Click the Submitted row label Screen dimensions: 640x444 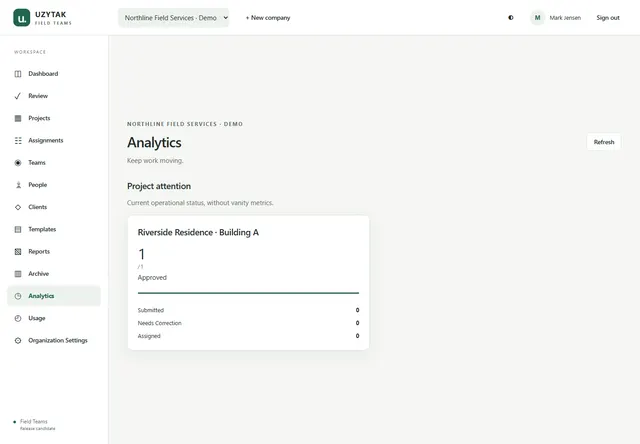pyautogui.click(x=151, y=310)
